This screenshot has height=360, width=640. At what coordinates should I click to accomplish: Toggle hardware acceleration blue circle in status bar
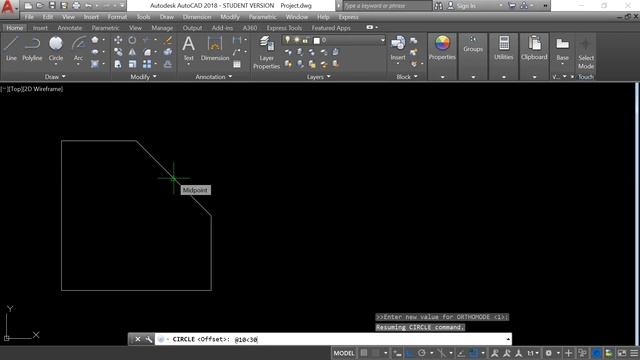[x=596, y=353]
